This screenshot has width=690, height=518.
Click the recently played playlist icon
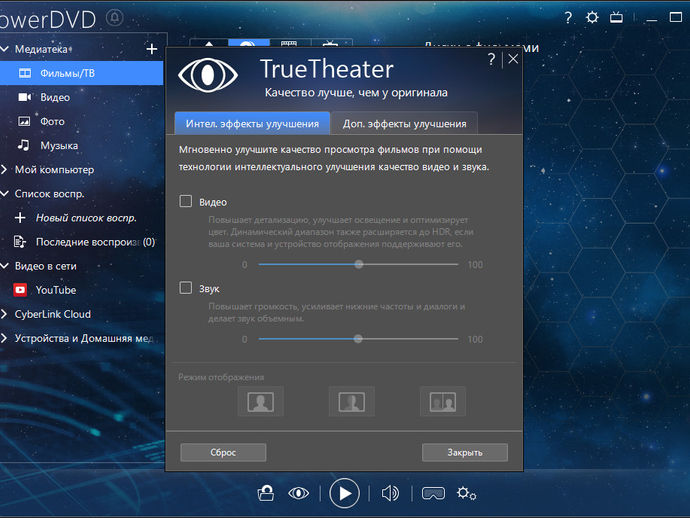click(20, 242)
